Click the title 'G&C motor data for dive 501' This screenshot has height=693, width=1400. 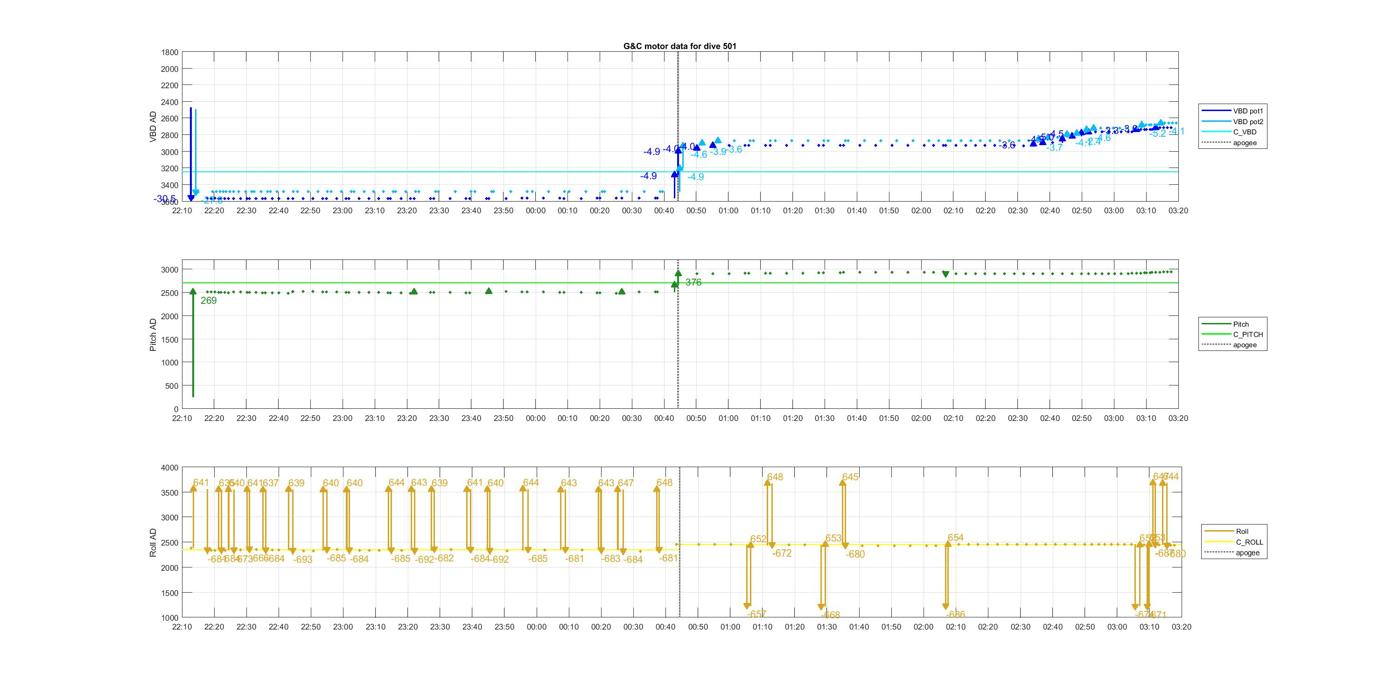[x=680, y=46]
